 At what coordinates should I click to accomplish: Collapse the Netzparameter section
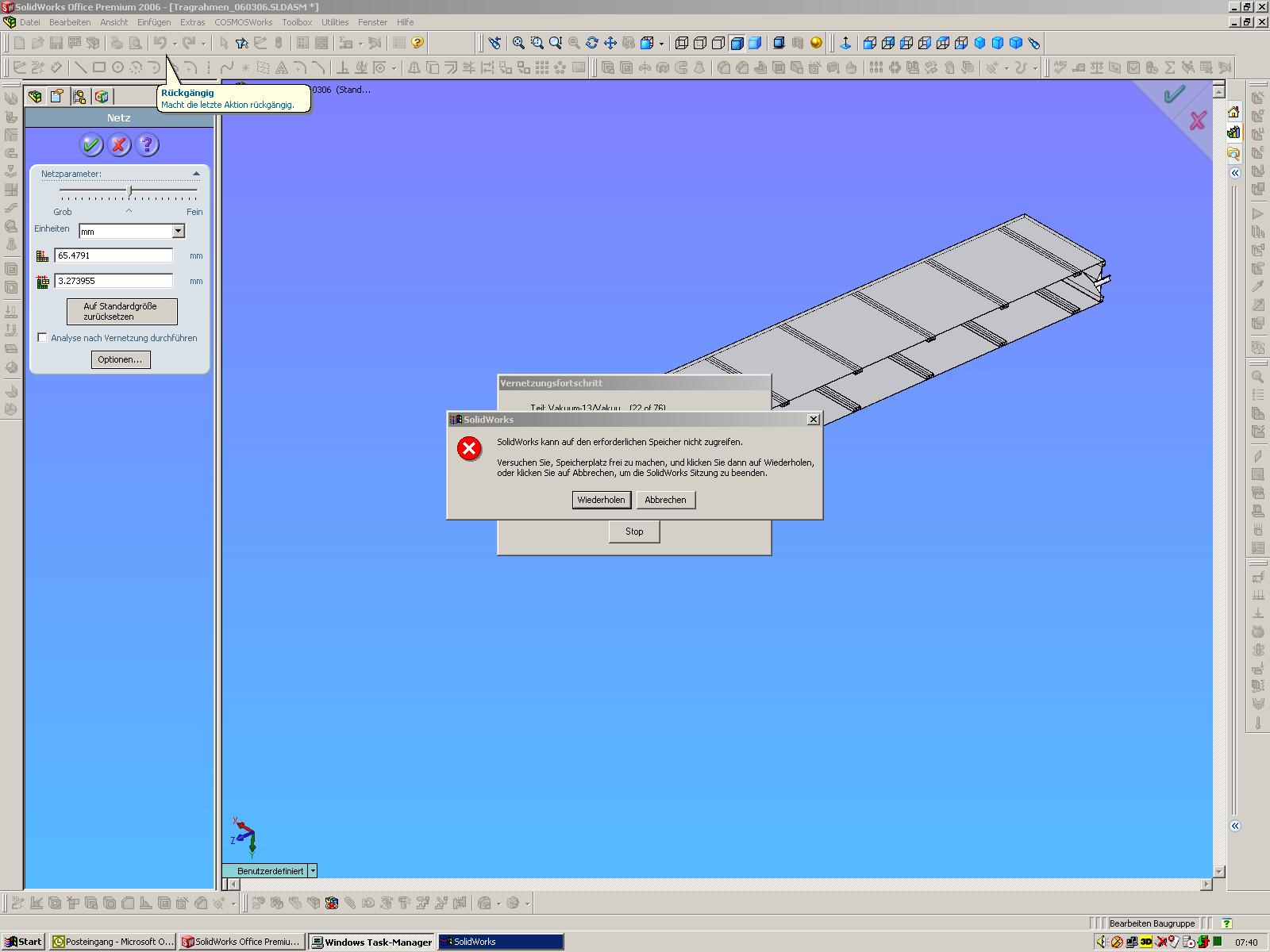pos(196,174)
